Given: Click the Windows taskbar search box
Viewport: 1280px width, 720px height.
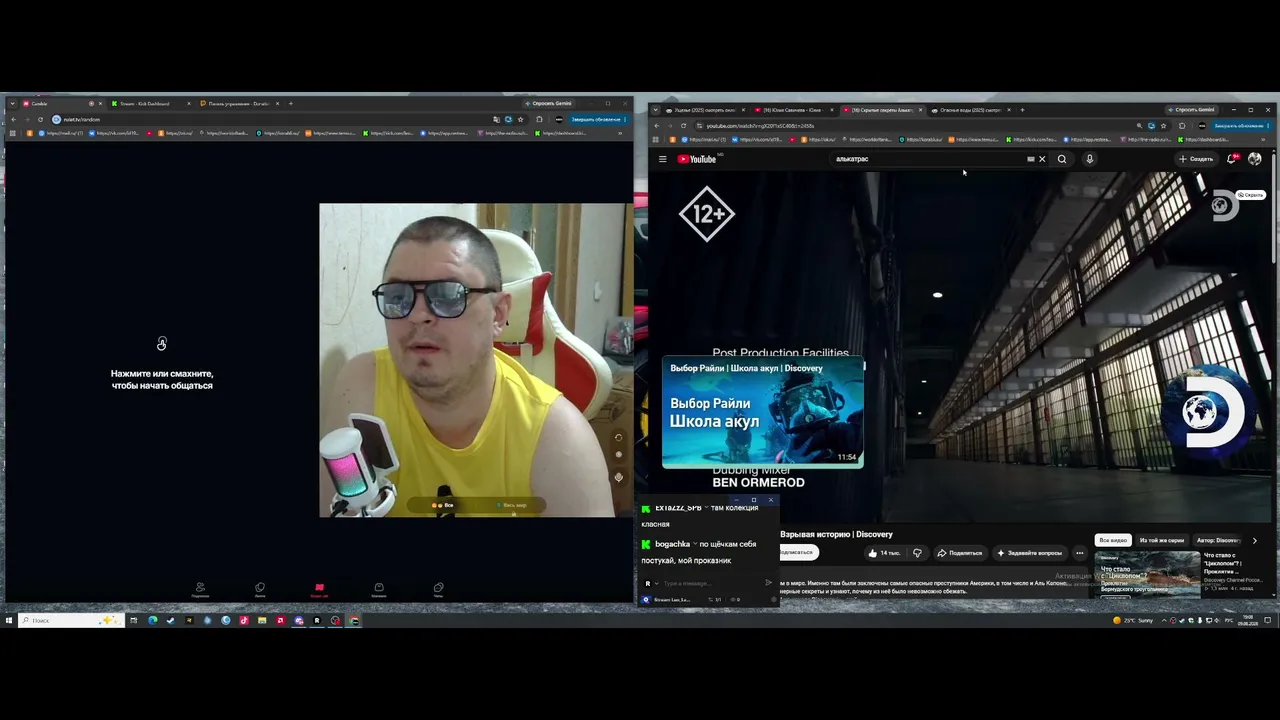Looking at the screenshot, I should [x=70, y=620].
